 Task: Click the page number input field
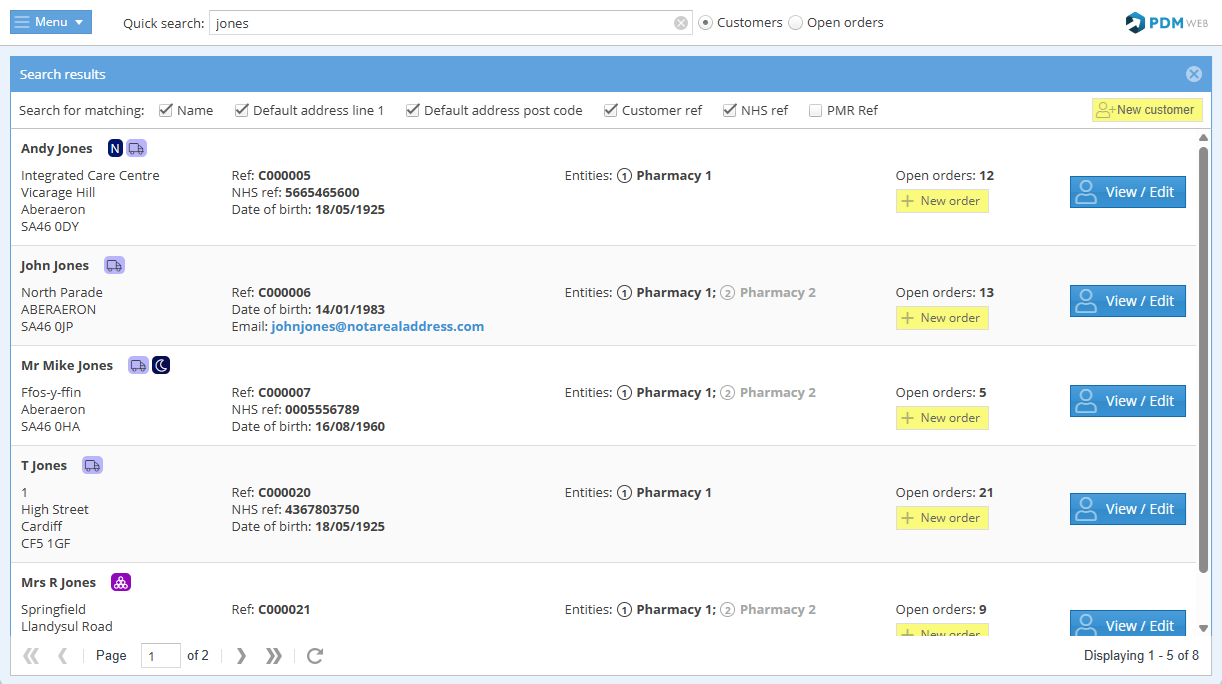[x=160, y=656]
